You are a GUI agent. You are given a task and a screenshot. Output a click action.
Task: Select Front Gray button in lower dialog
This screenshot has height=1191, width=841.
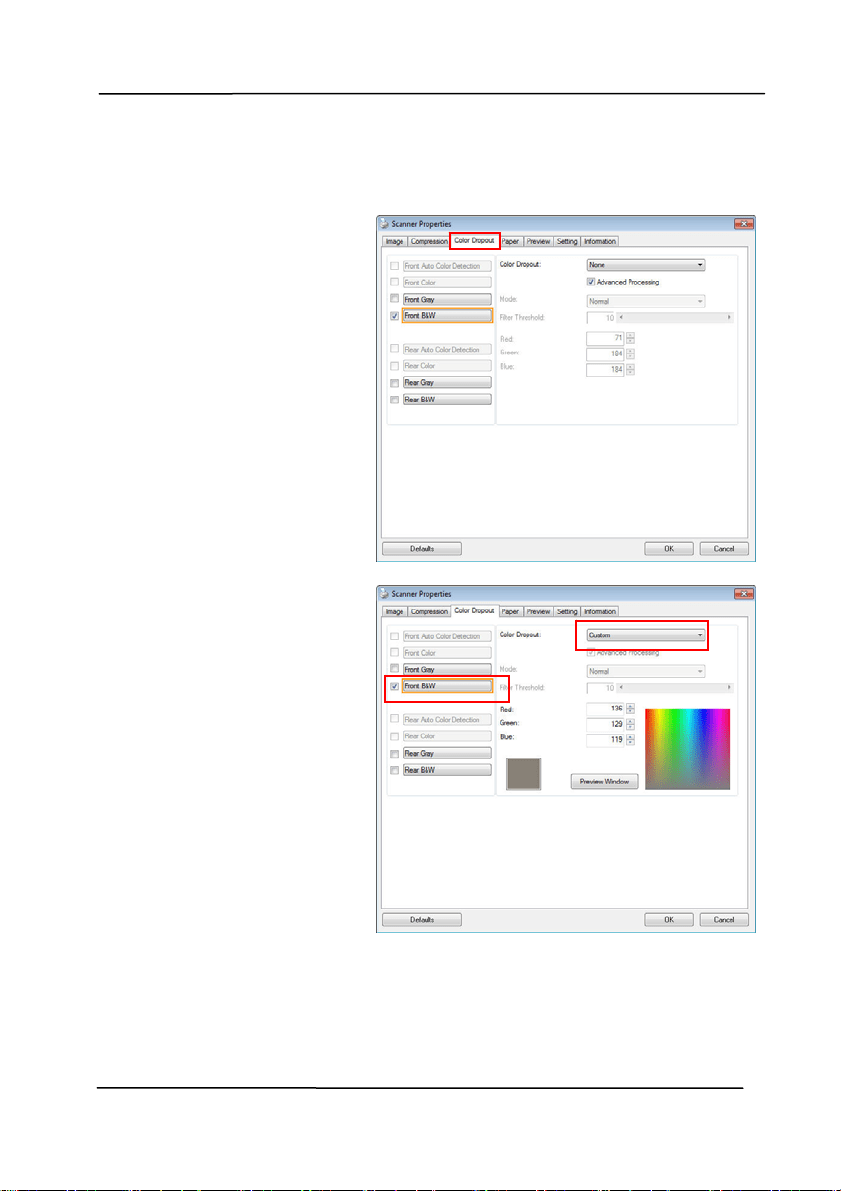[x=447, y=669]
